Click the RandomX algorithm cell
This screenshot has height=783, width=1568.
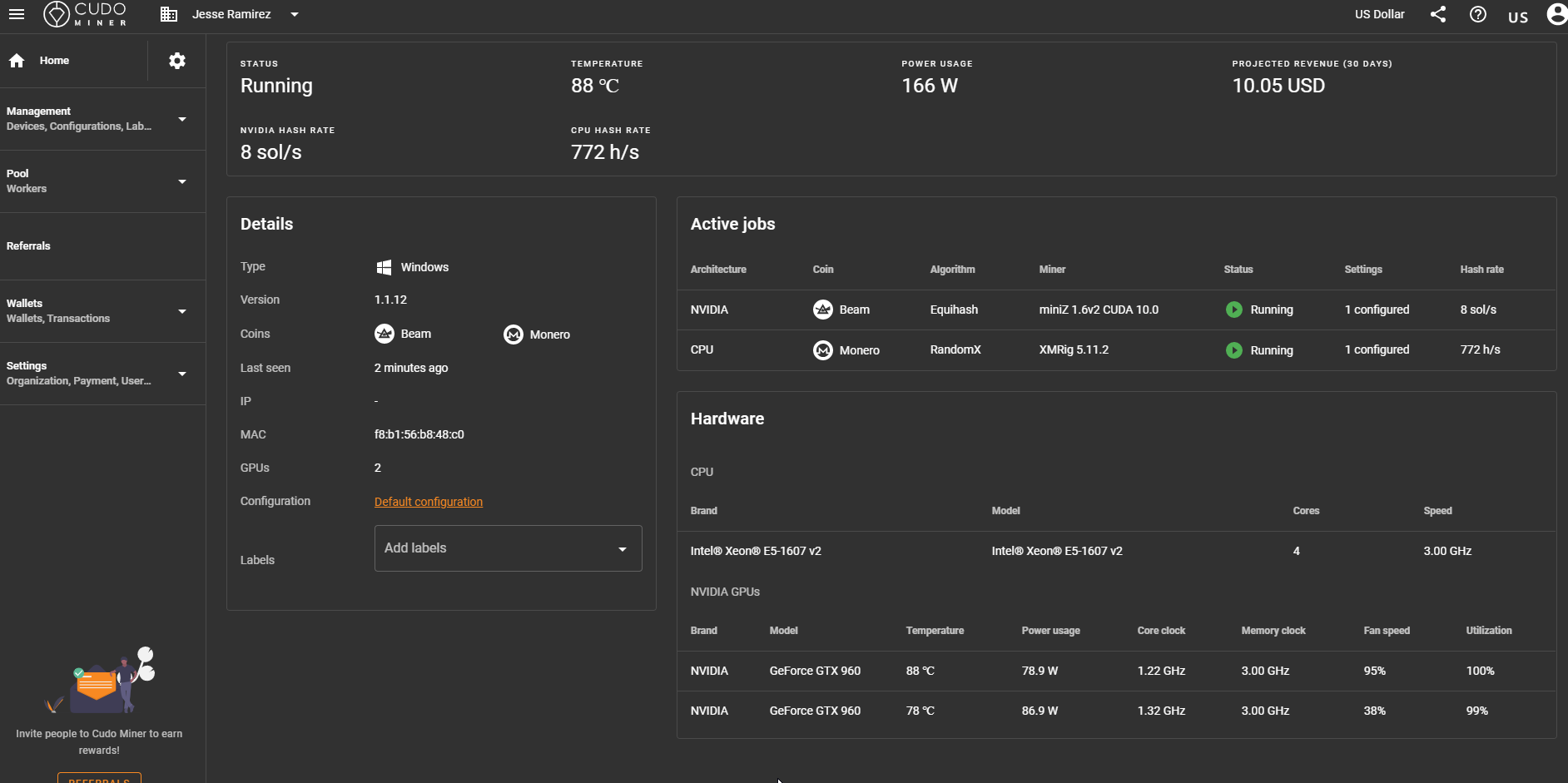[x=955, y=349]
